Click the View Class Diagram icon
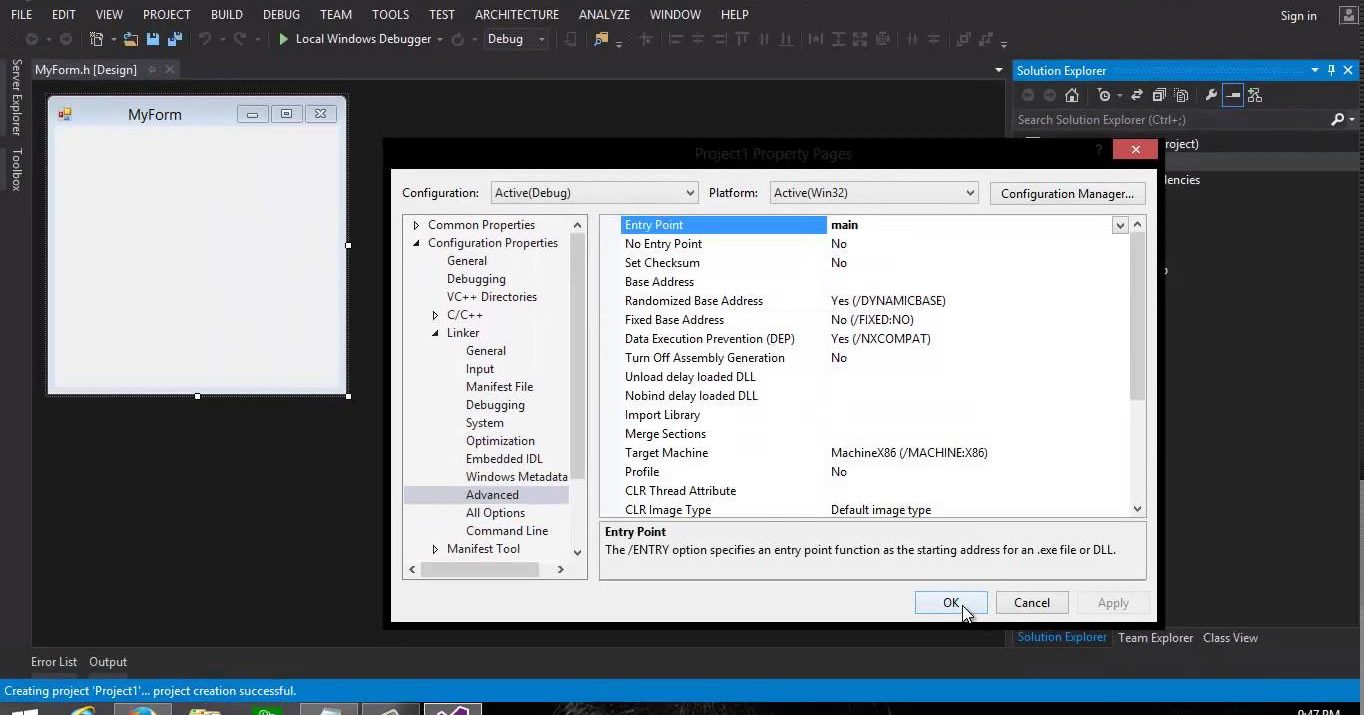 (1255, 95)
